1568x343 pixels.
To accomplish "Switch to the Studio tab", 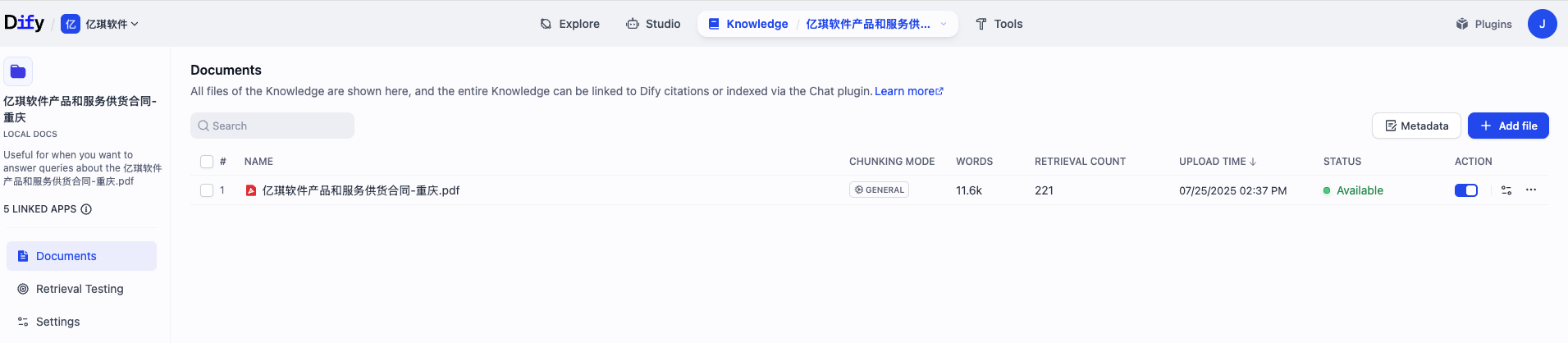I will (653, 24).
